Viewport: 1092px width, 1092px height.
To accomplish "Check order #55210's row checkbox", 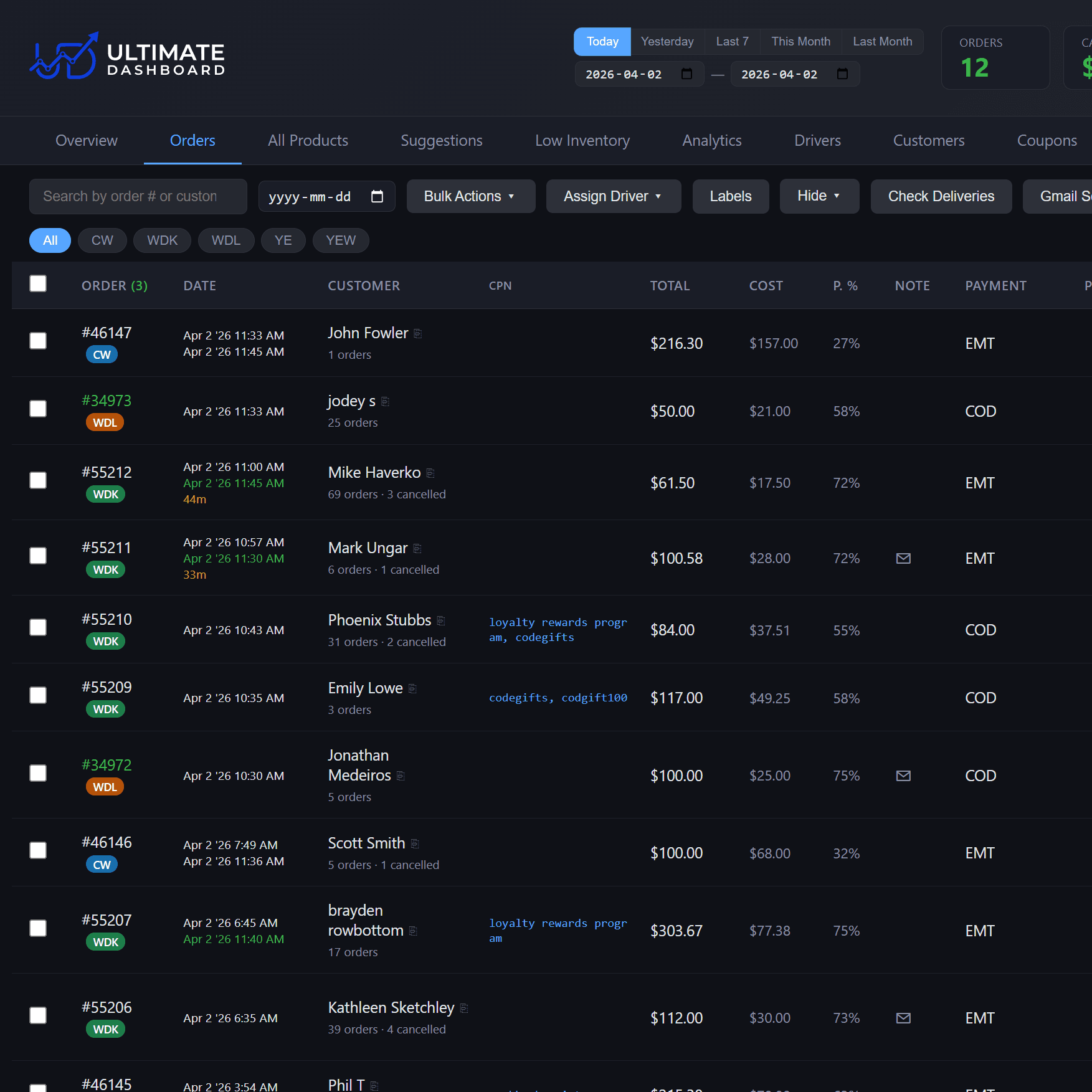I will pyautogui.click(x=38, y=627).
